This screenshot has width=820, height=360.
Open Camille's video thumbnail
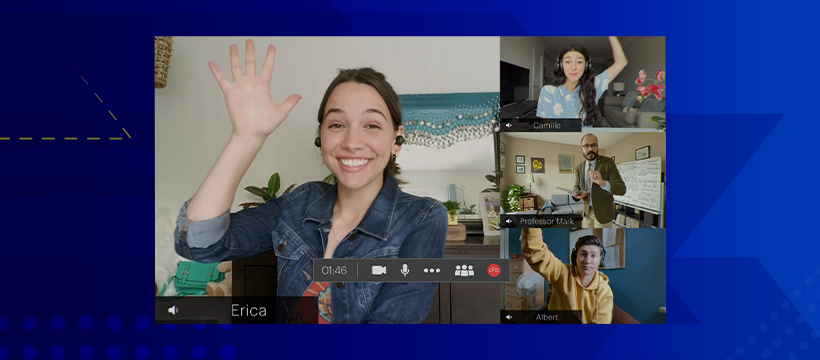click(583, 84)
